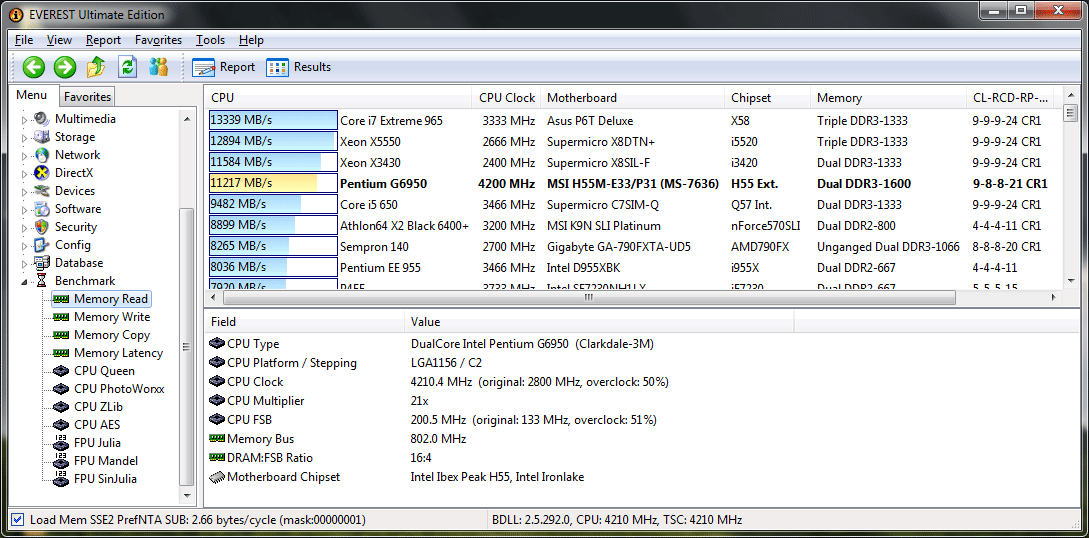
Task: Click the CPU ZLib processor icon
Action: coord(61,407)
